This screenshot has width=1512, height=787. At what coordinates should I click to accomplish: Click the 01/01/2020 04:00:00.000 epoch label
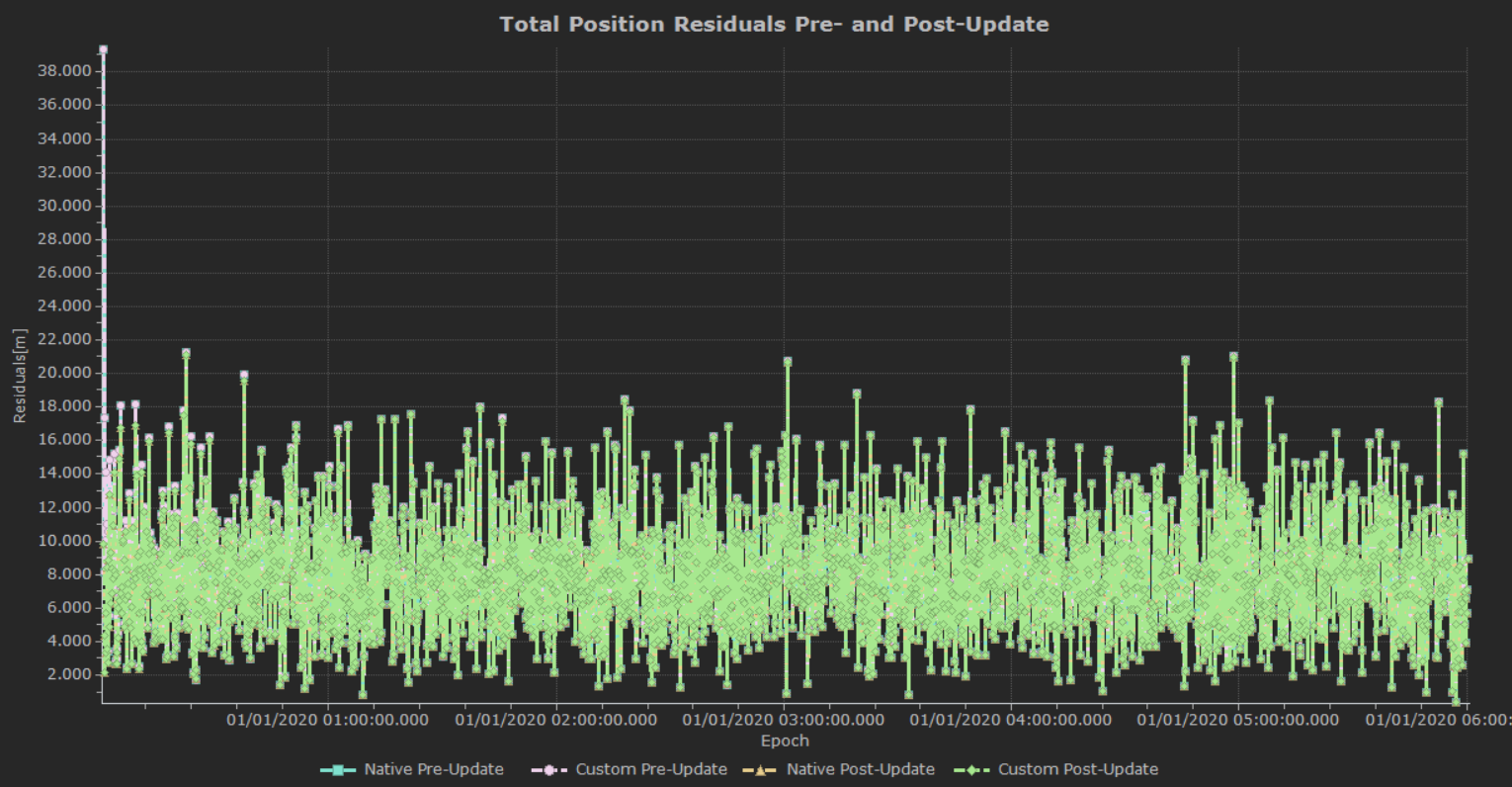pyautogui.click(x=1011, y=720)
